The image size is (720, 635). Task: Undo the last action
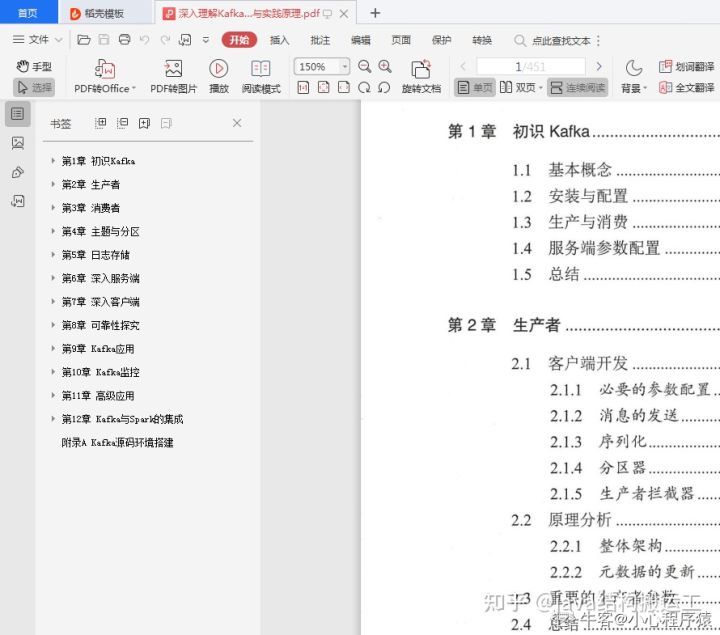click(x=145, y=40)
